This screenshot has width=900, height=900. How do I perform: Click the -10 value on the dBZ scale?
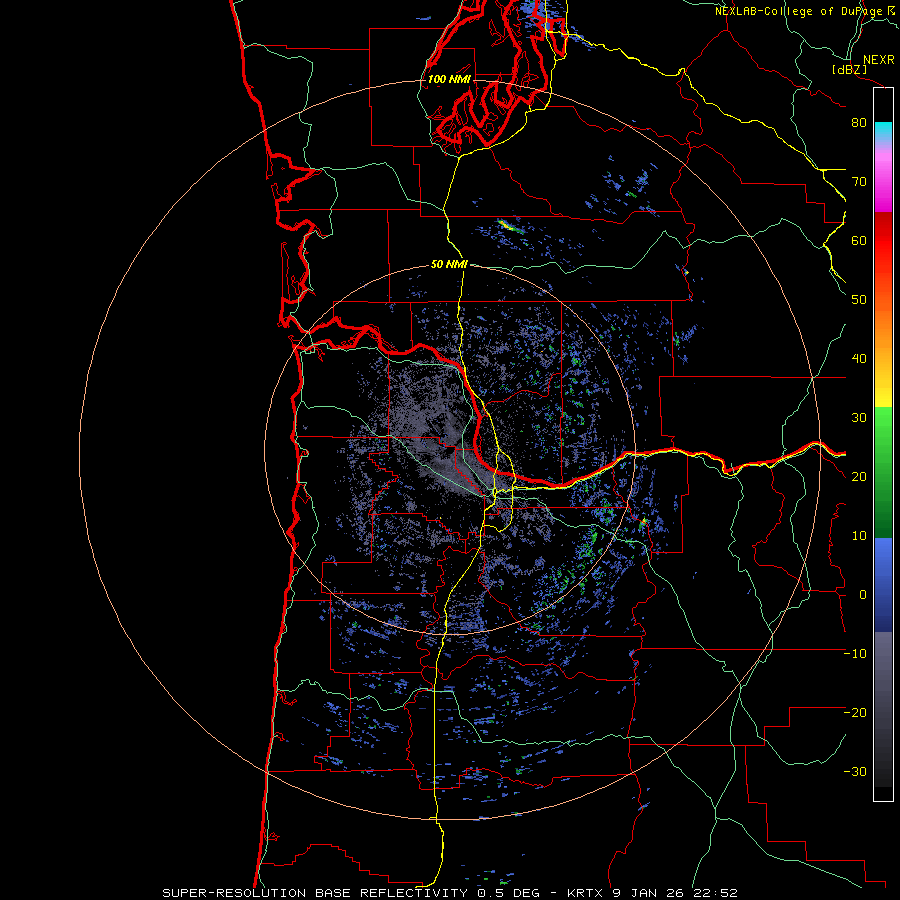click(x=855, y=654)
